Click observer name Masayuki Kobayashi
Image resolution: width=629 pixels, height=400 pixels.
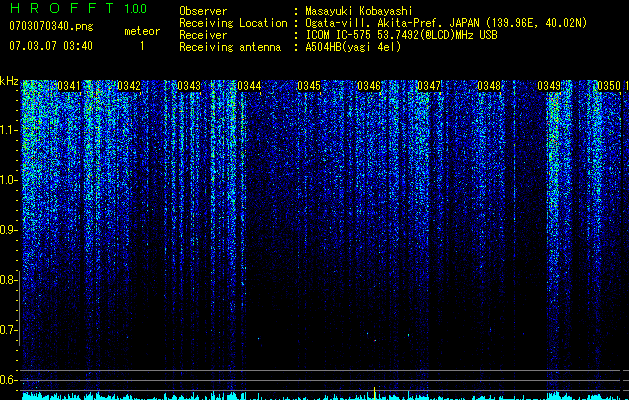point(359,11)
